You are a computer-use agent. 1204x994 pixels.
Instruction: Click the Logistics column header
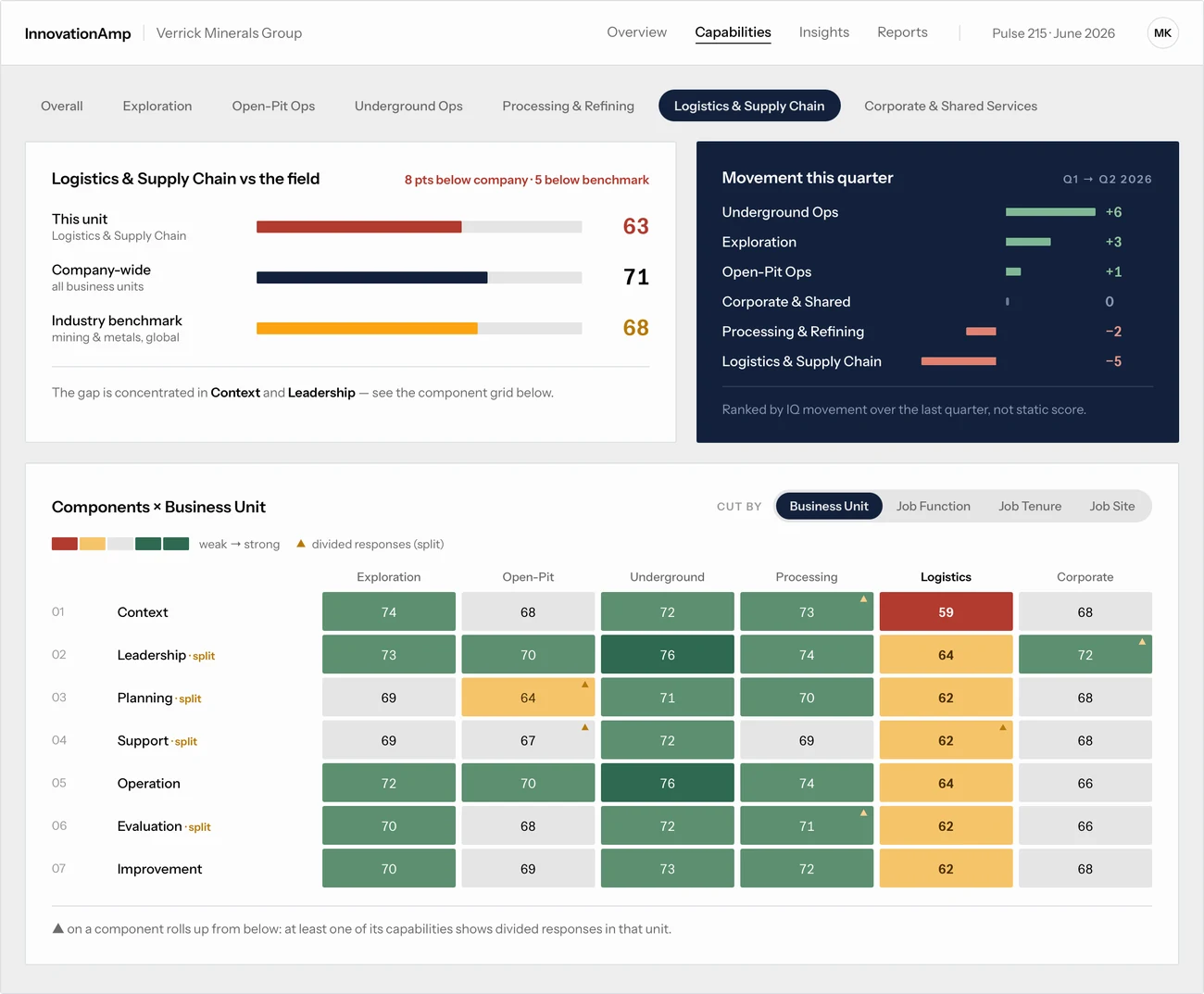pos(946,576)
